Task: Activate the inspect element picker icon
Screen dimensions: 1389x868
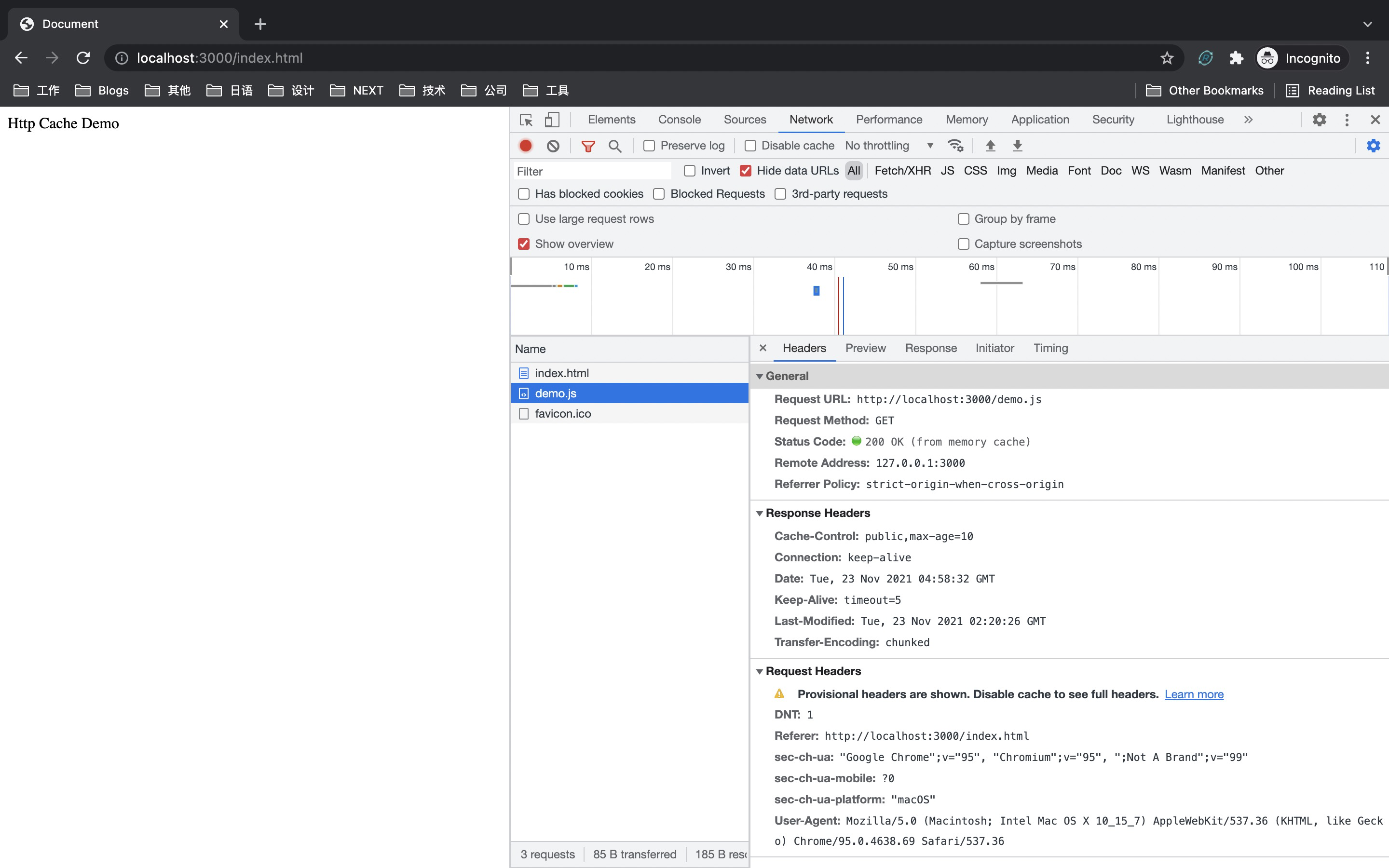Action: coord(526,120)
